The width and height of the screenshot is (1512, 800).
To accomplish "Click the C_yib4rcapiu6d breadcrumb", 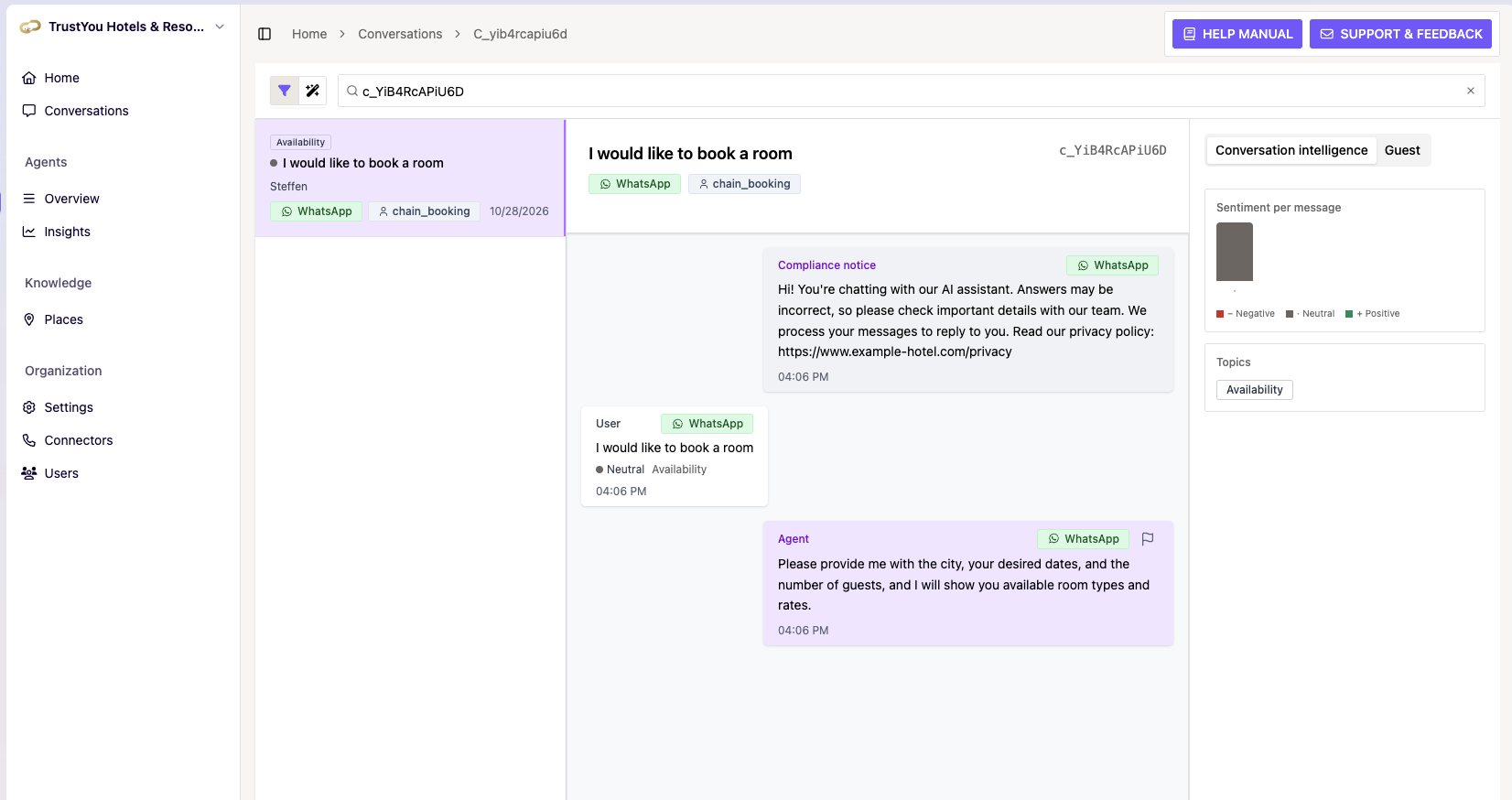I will (x=520, y=34).
